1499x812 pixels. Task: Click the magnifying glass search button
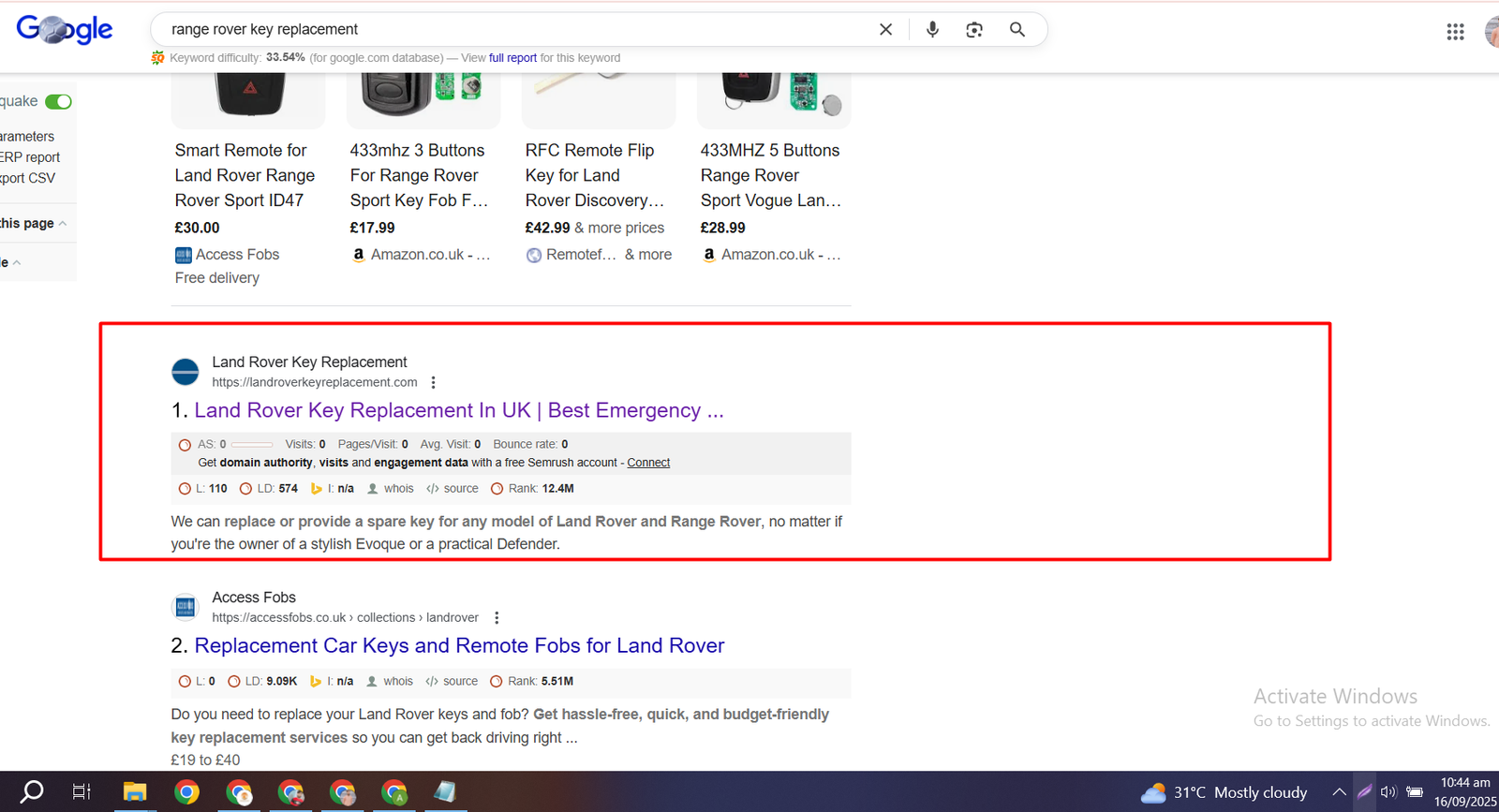(x=1017, y=30)
